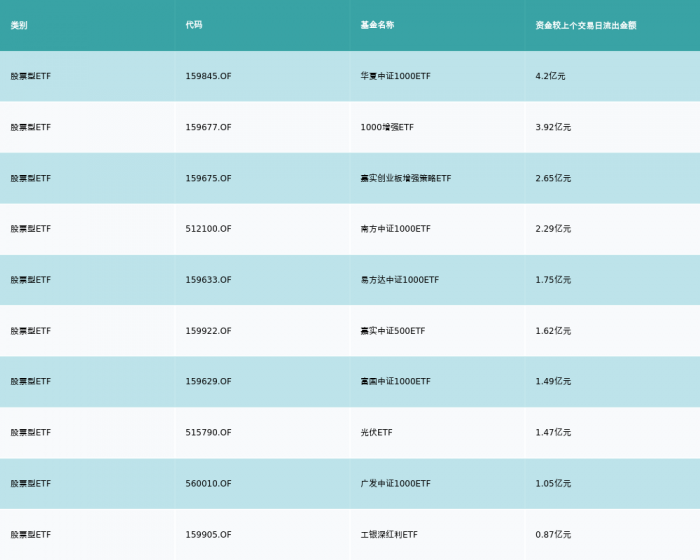The image size is (700, 560).
Task: Click the 1.47亿元 outflow value
Action: click(x=553, y=432)
